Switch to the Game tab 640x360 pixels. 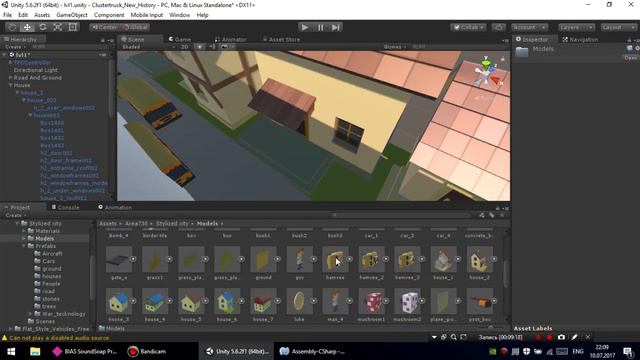(180, 40)
